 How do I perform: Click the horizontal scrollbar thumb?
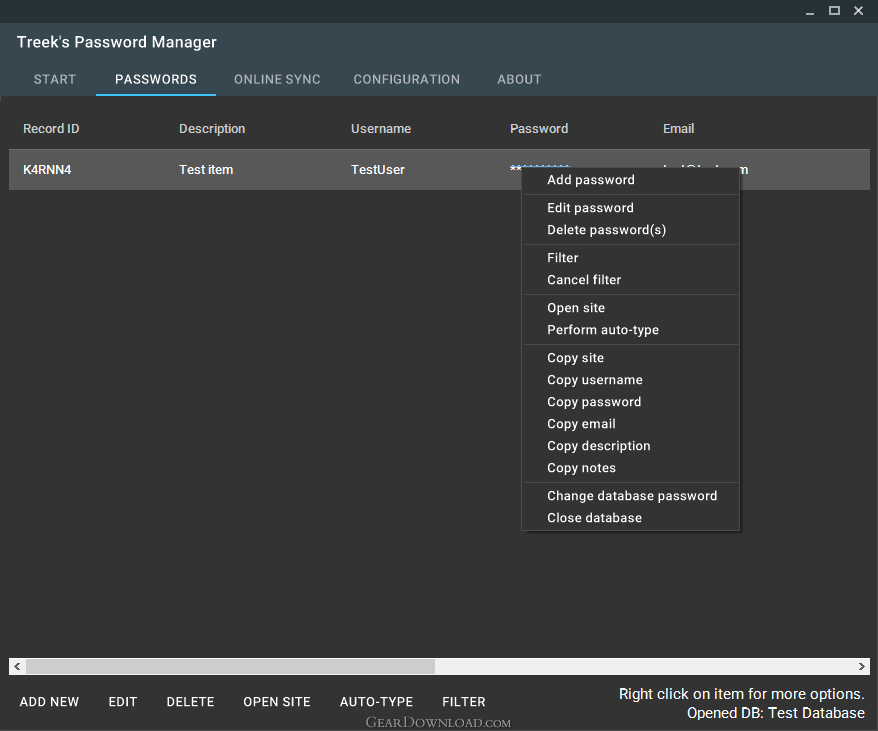pos(230,667)
